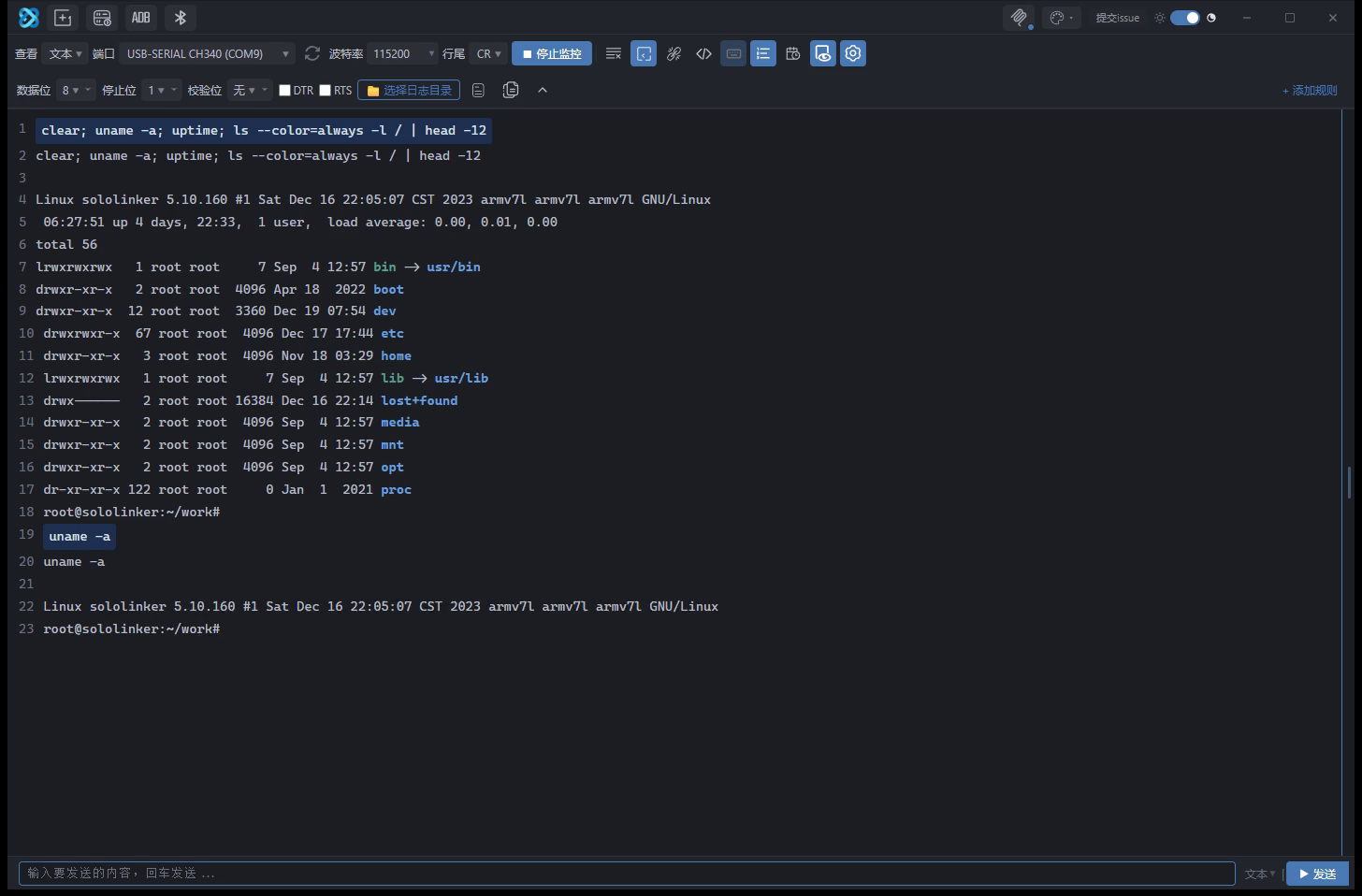
Task: Open the serial device tool icon
Action: 102,18
